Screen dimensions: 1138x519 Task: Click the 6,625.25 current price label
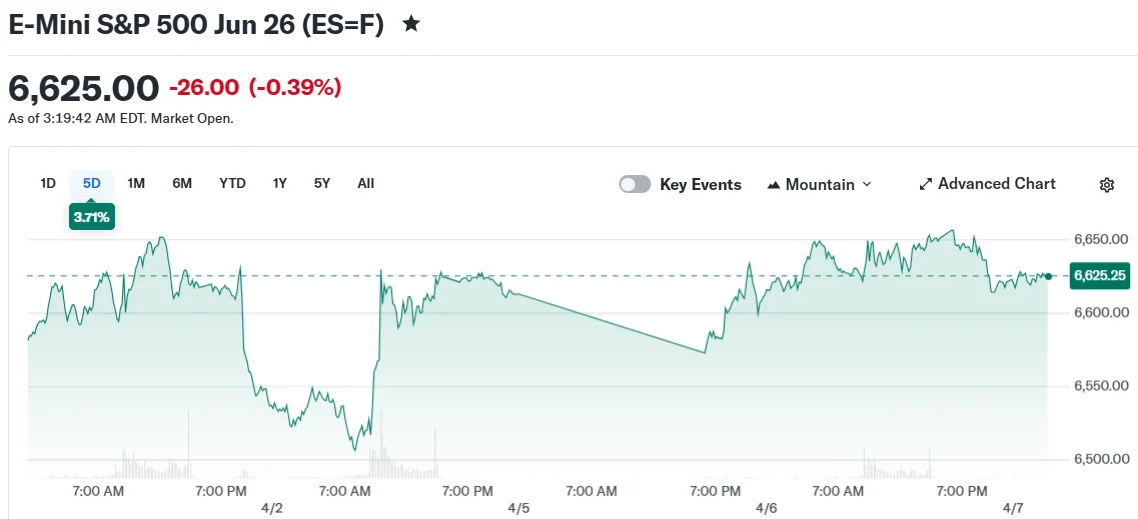click(1099, 275)
